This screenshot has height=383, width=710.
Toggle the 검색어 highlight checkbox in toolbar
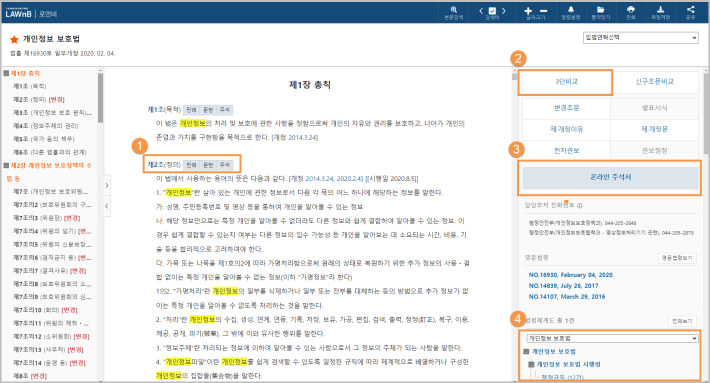492,10
